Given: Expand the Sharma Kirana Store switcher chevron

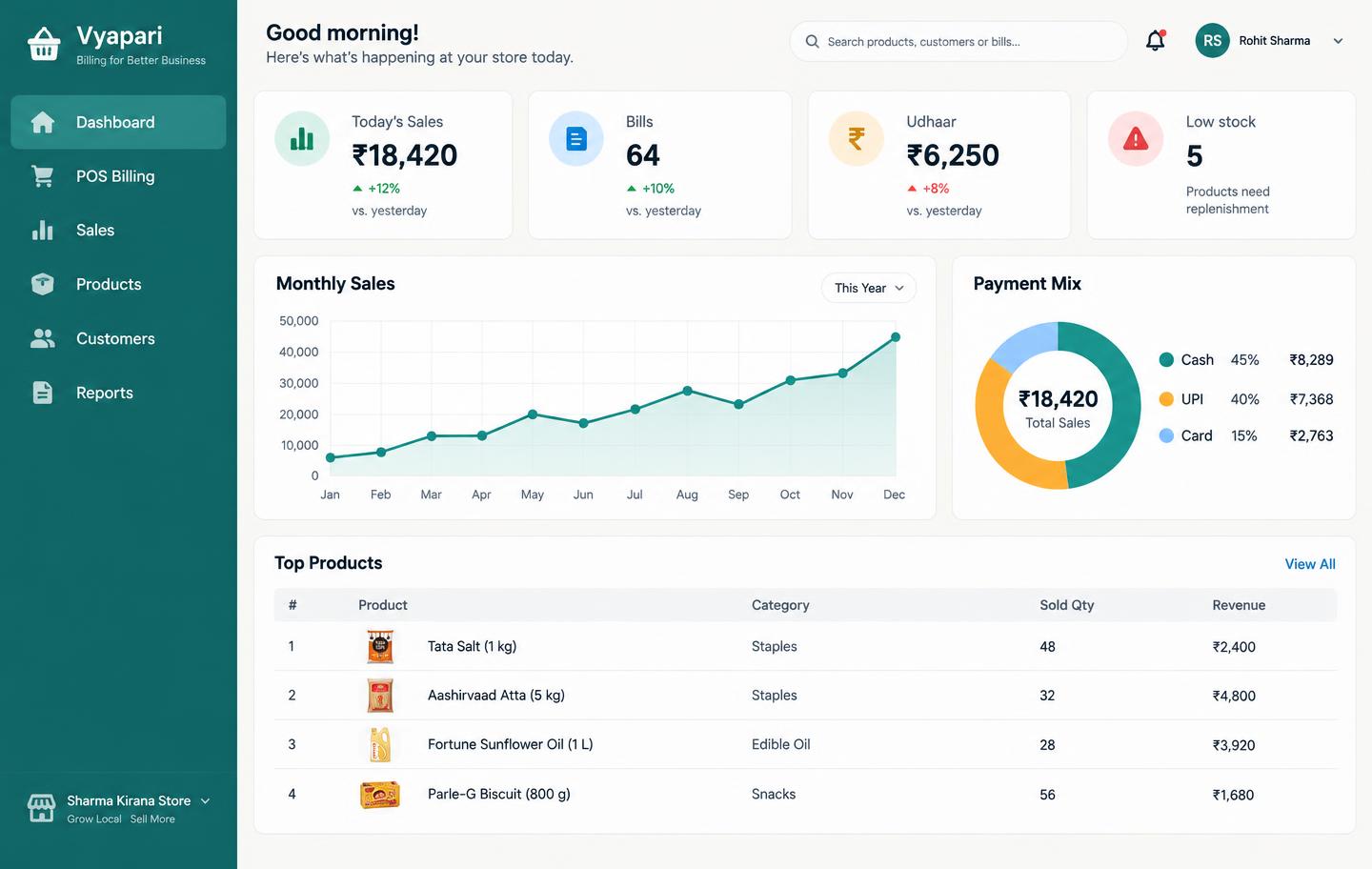Looking at the screenshot, I should click(205, 801).
